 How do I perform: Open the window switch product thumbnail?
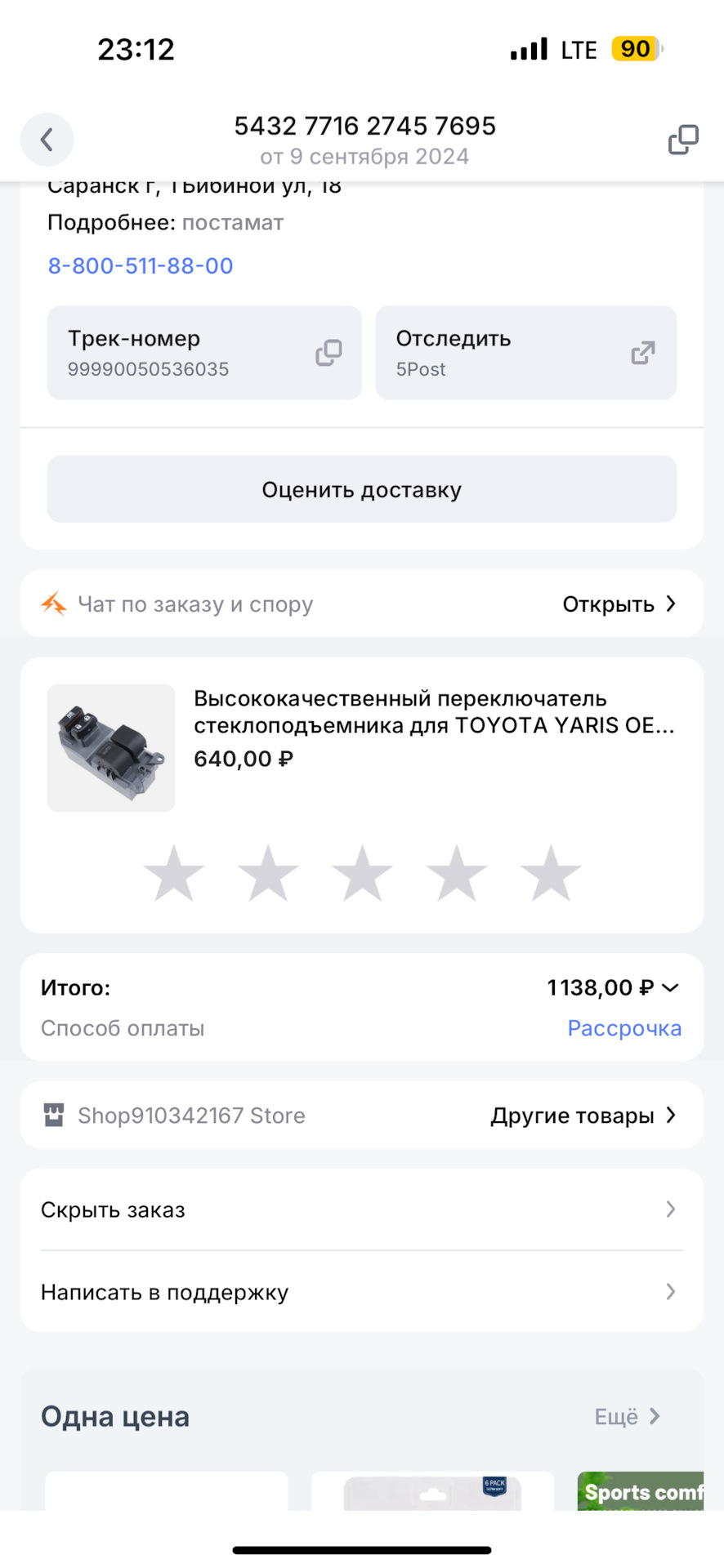[x=111, y=748]
